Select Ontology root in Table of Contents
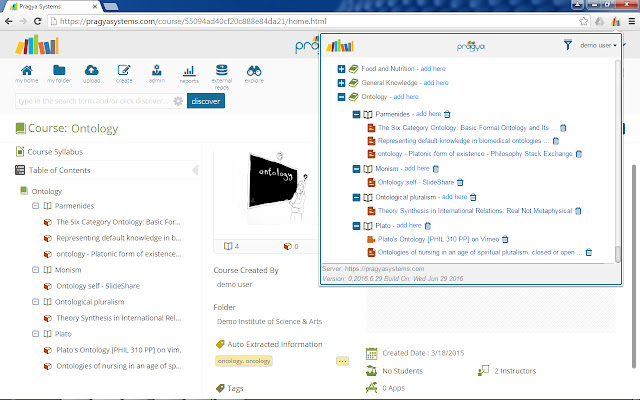The image size is (640, 400). tap(47, 191)
